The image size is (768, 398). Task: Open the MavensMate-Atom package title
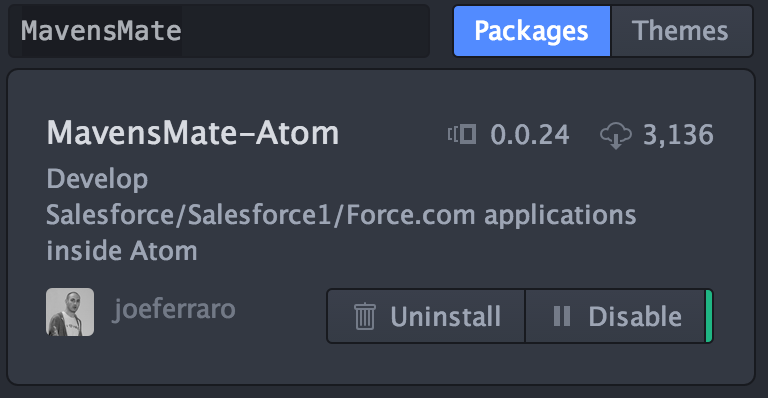193,133
